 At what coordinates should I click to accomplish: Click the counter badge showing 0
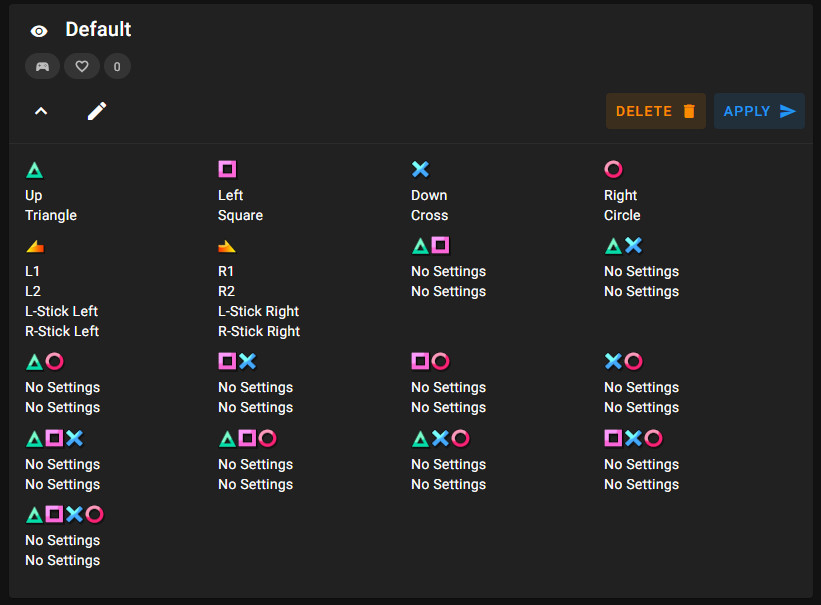(x=117, y=66)
